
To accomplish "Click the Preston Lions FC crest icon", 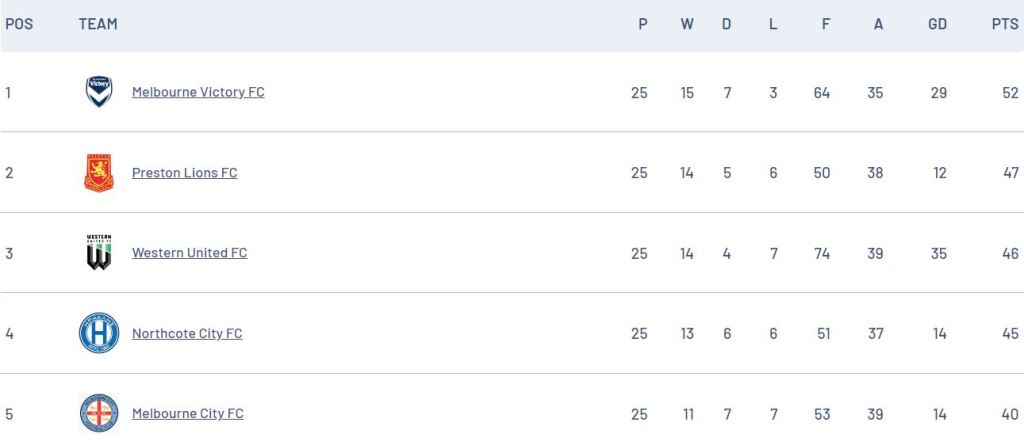I will pyautogui.click(x=99, y=173).
